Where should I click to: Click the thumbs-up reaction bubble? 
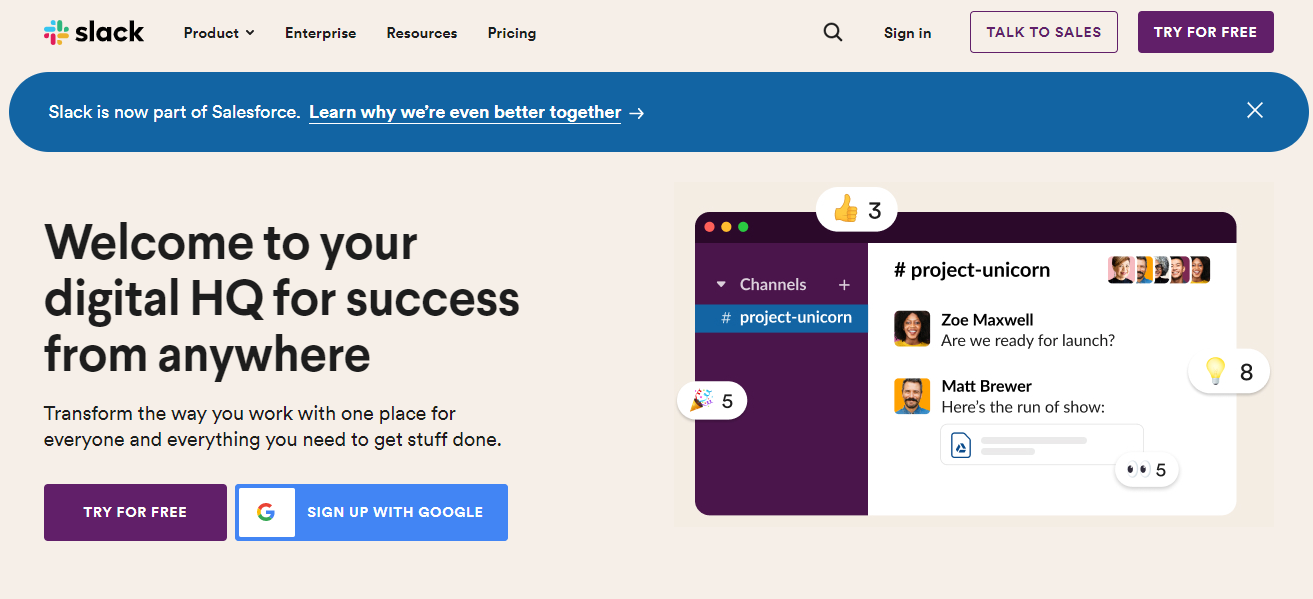click(857, 210)
